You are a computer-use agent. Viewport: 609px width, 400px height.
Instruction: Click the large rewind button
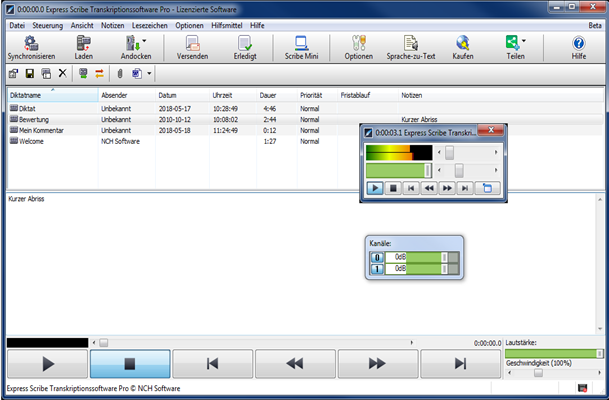[296, 364]
